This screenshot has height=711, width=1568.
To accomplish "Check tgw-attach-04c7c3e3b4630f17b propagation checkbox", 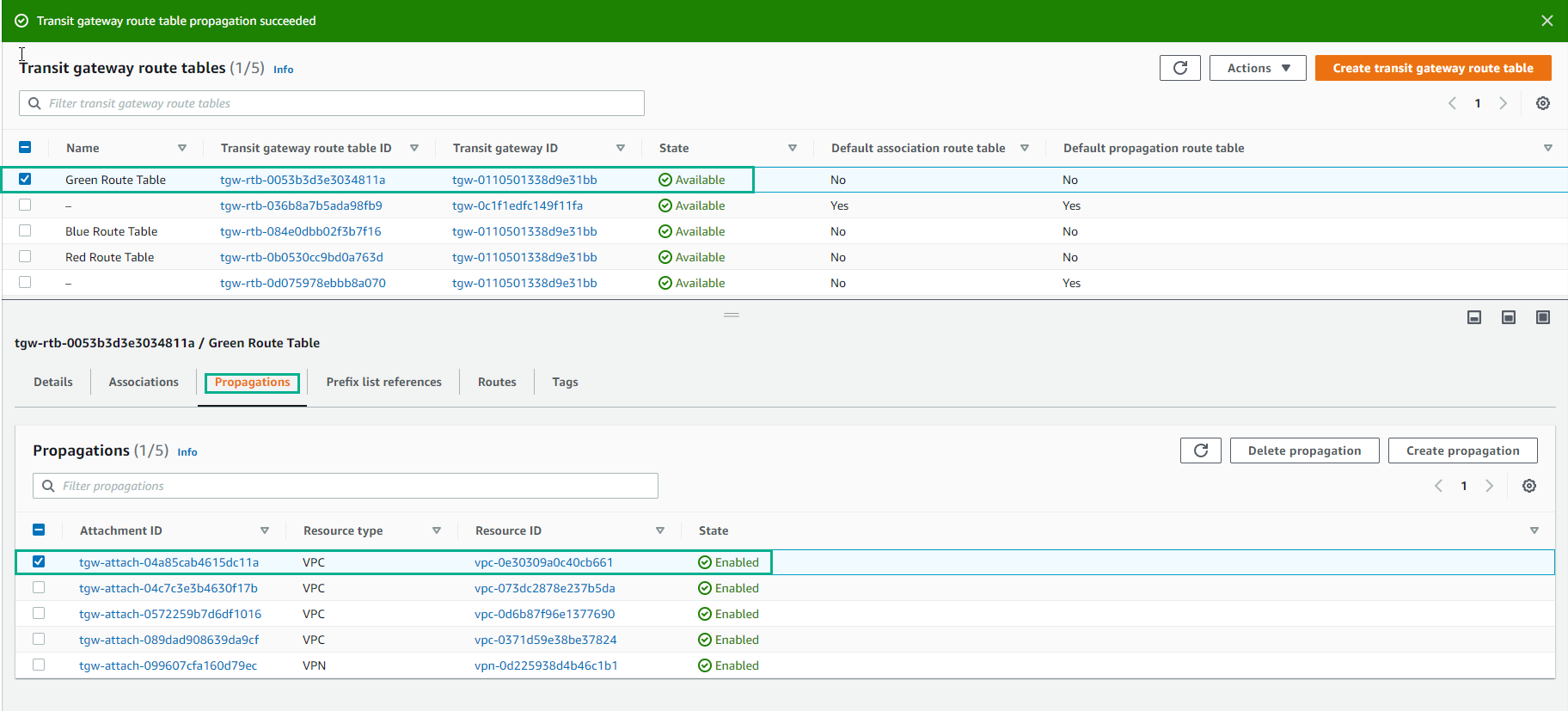I will coord(39,587).
